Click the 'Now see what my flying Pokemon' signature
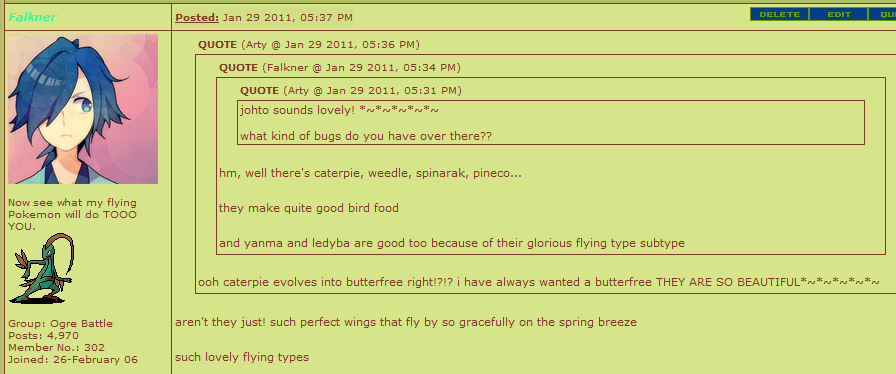Screen dimensions: 896x374 [x=73, y=214]
